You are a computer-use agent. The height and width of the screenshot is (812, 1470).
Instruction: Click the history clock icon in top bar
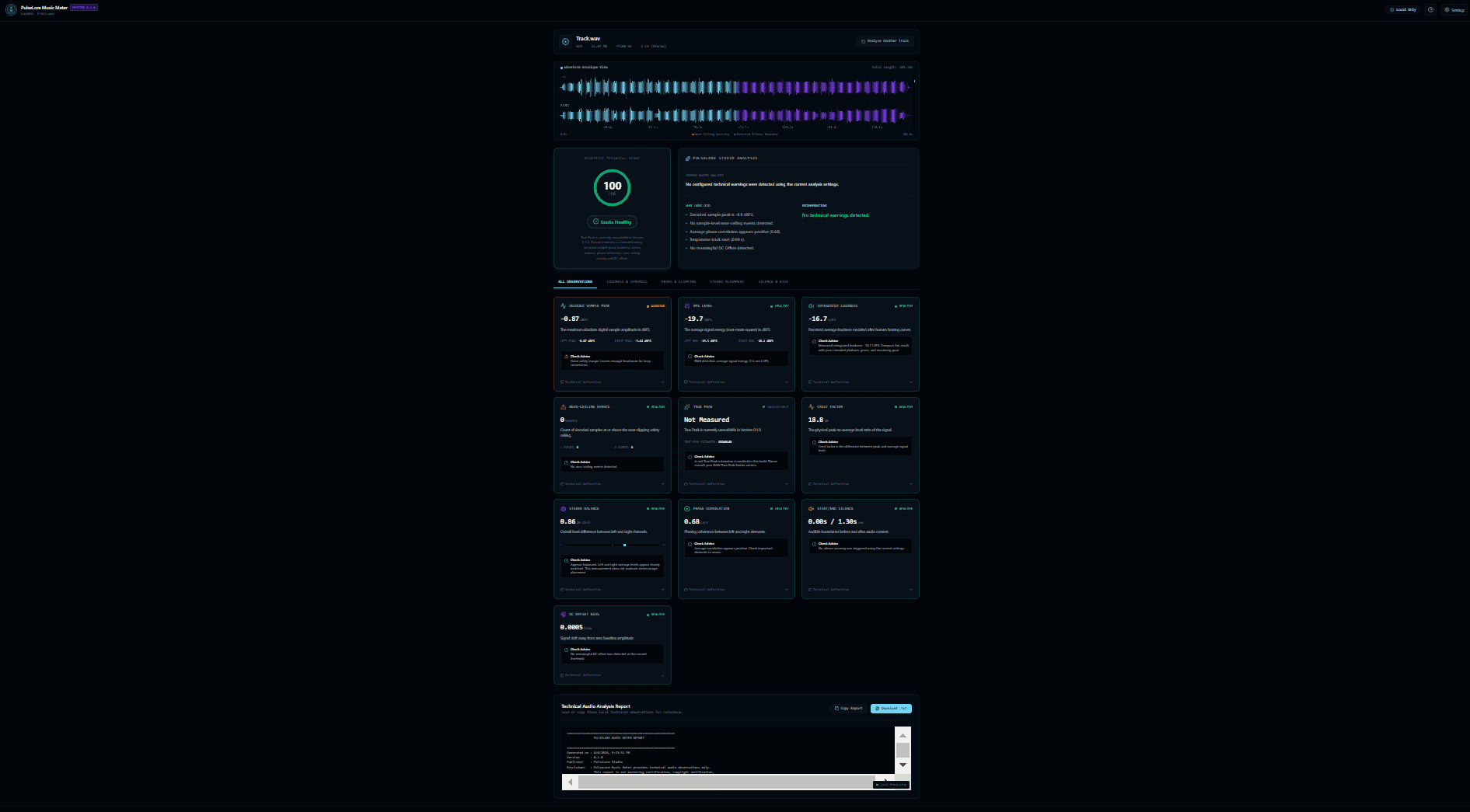point(1430,10)
